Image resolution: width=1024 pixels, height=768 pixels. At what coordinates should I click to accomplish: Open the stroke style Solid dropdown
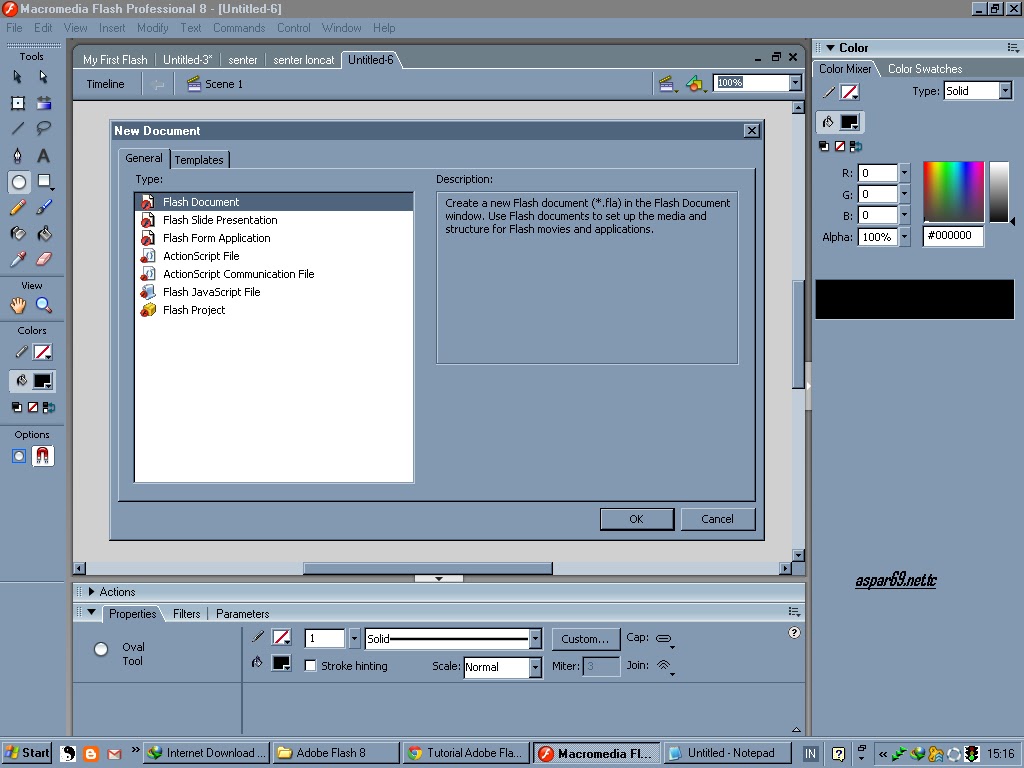click(535, 639)
